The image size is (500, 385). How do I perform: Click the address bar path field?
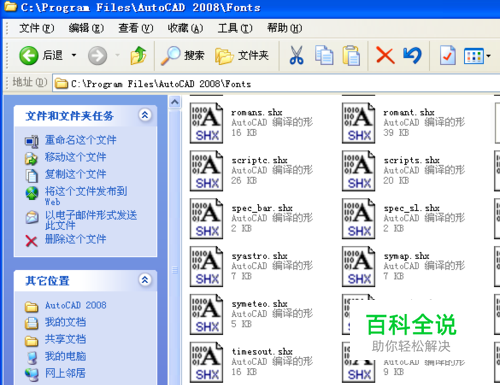pyautogui.click(x=276, y=83)
